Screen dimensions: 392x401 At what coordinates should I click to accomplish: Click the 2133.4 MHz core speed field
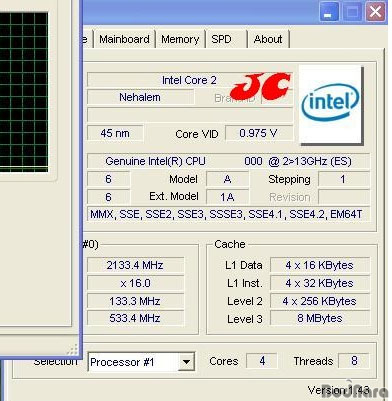click(135, 265)
